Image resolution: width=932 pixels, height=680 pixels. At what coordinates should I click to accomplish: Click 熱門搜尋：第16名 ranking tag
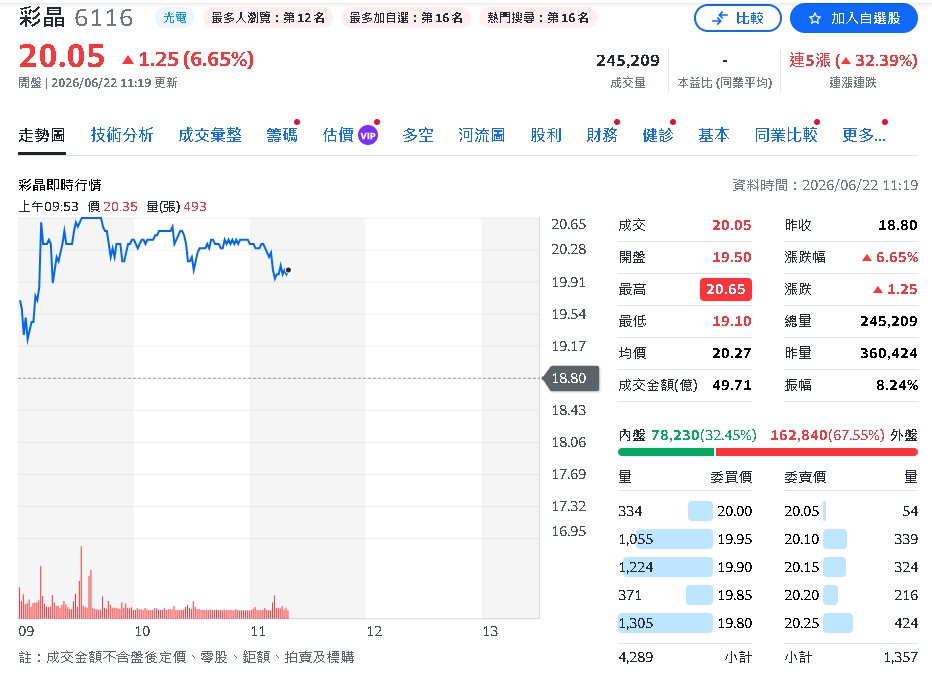[537, 18]
